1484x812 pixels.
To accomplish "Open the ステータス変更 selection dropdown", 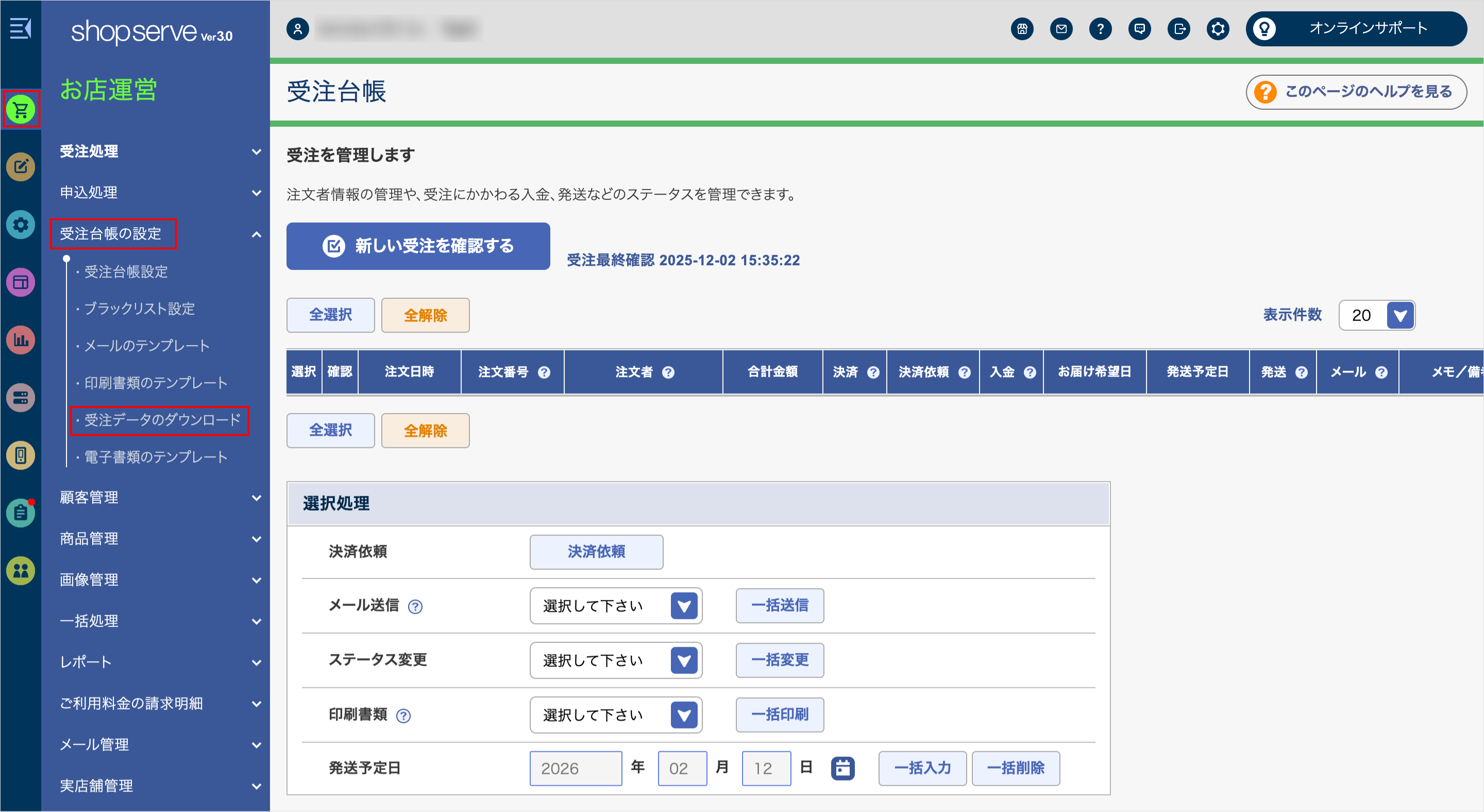I will coord(615,661).
